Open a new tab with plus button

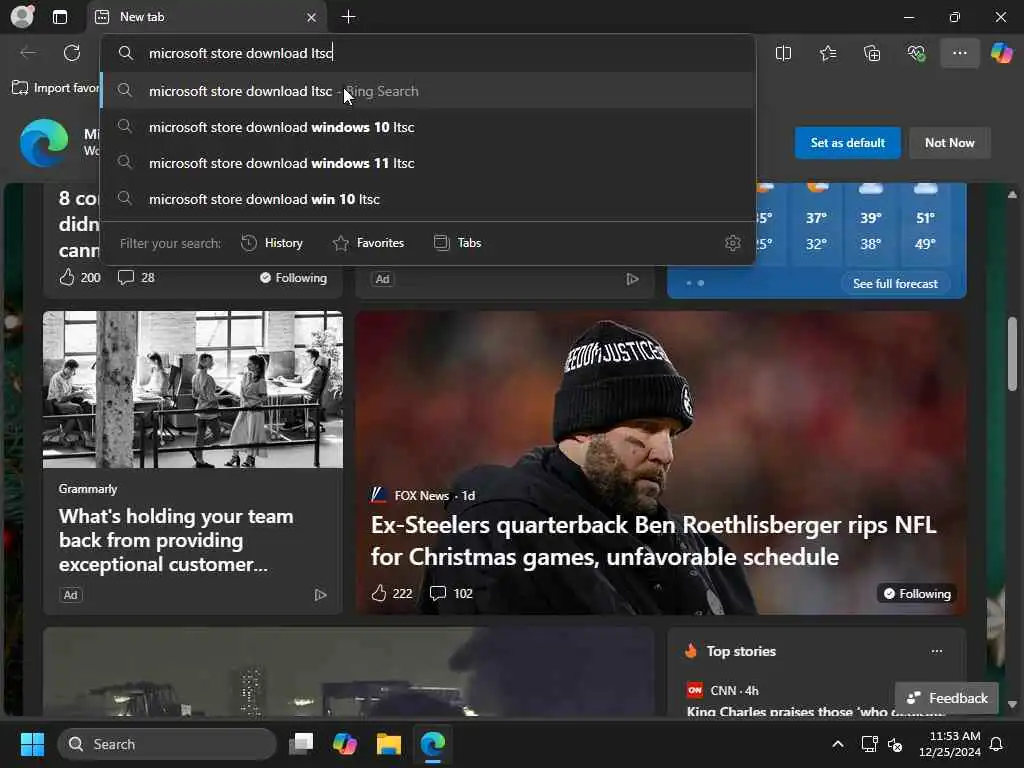(349, 17)
